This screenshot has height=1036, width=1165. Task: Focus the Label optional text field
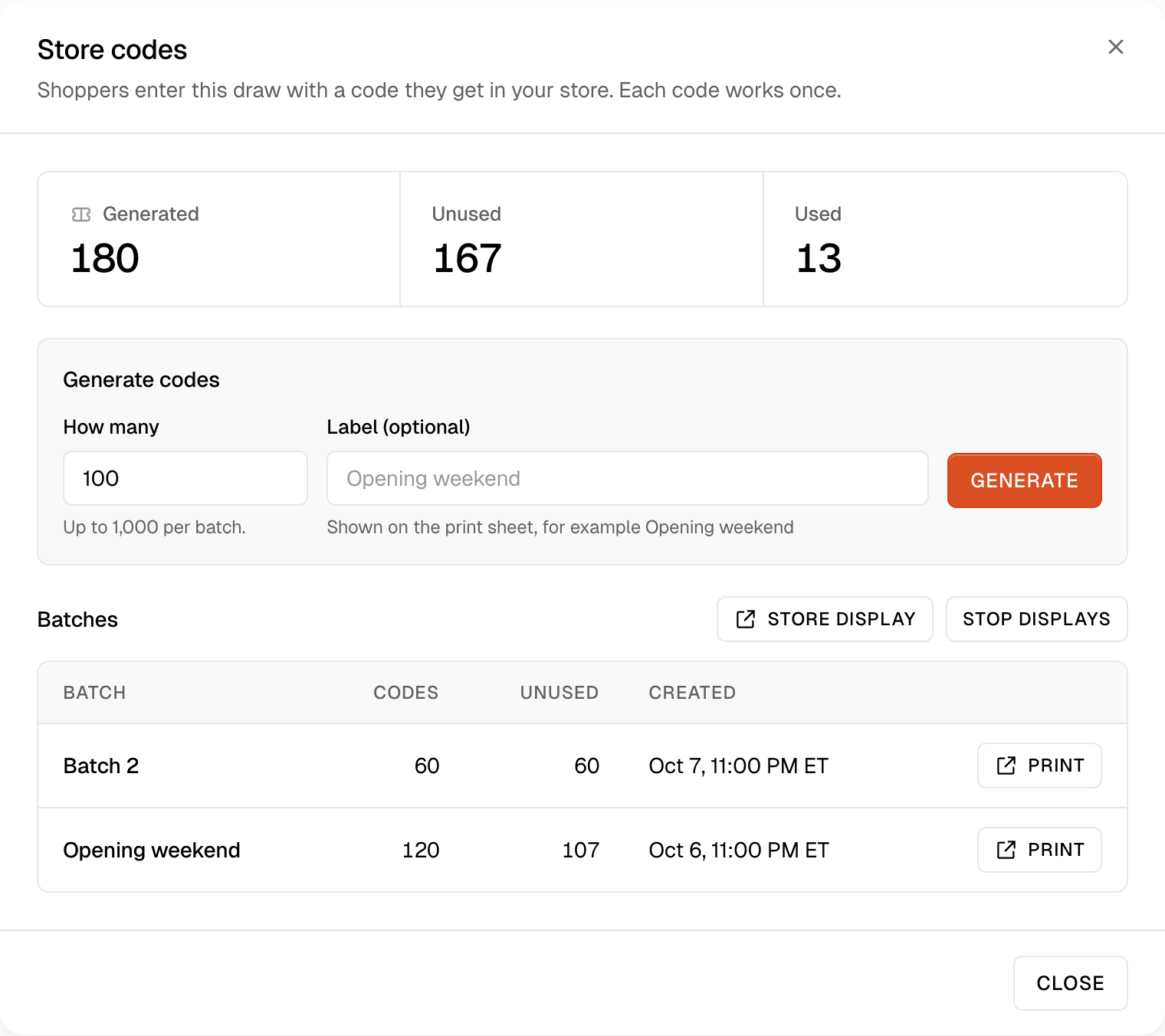pyautogui.click(x=628, y=478)
